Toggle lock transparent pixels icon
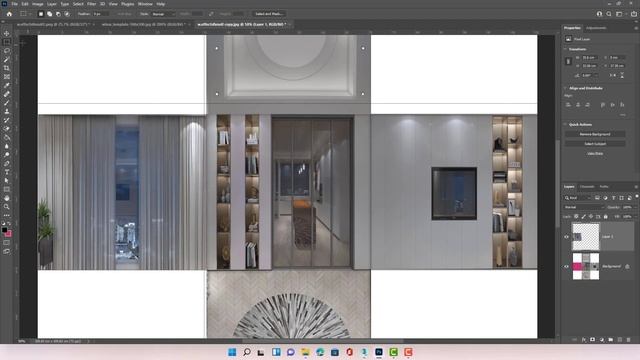Screen dimensions: 640x360 click(x=576, y=217)
